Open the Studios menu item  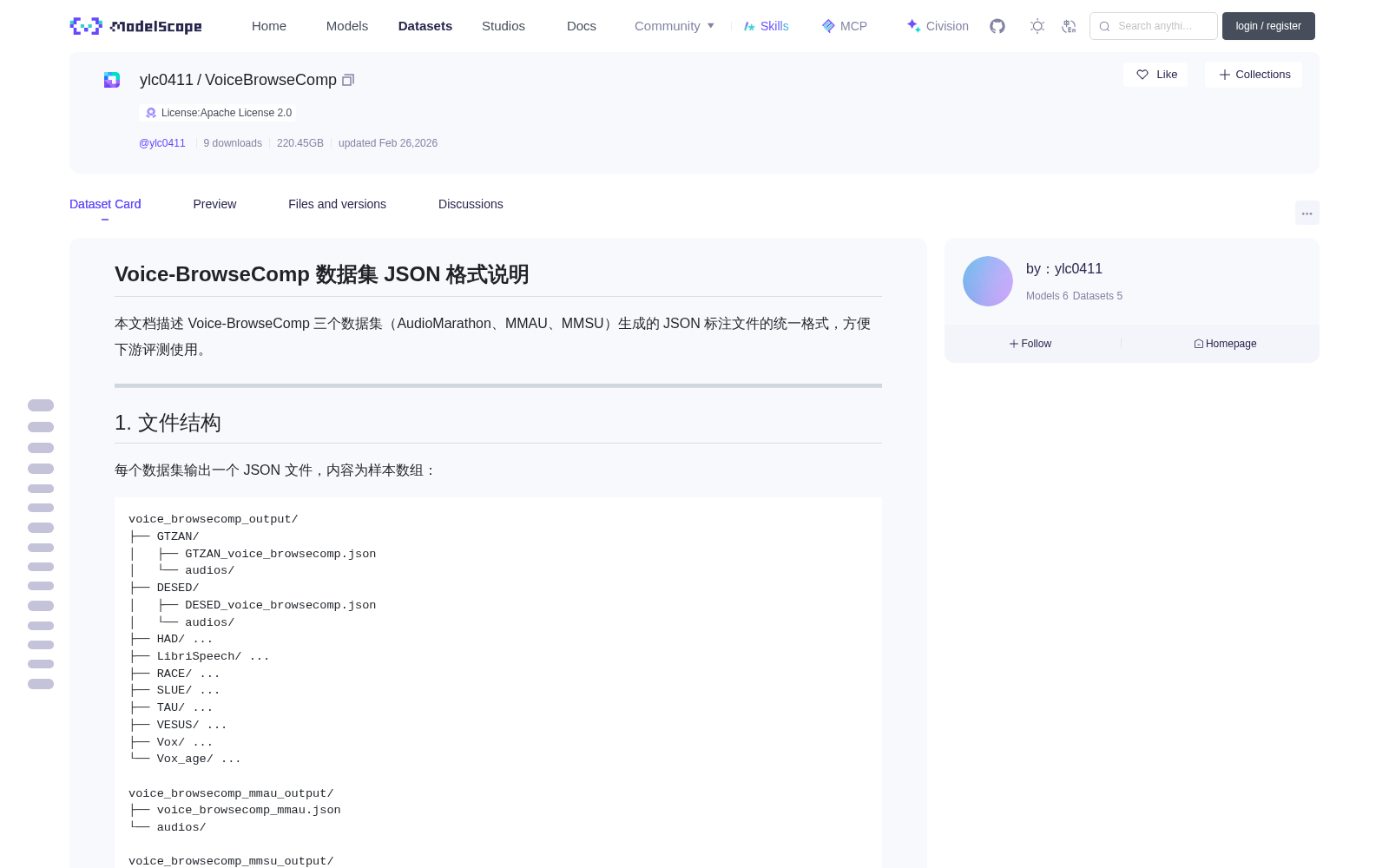pos(504,26)
